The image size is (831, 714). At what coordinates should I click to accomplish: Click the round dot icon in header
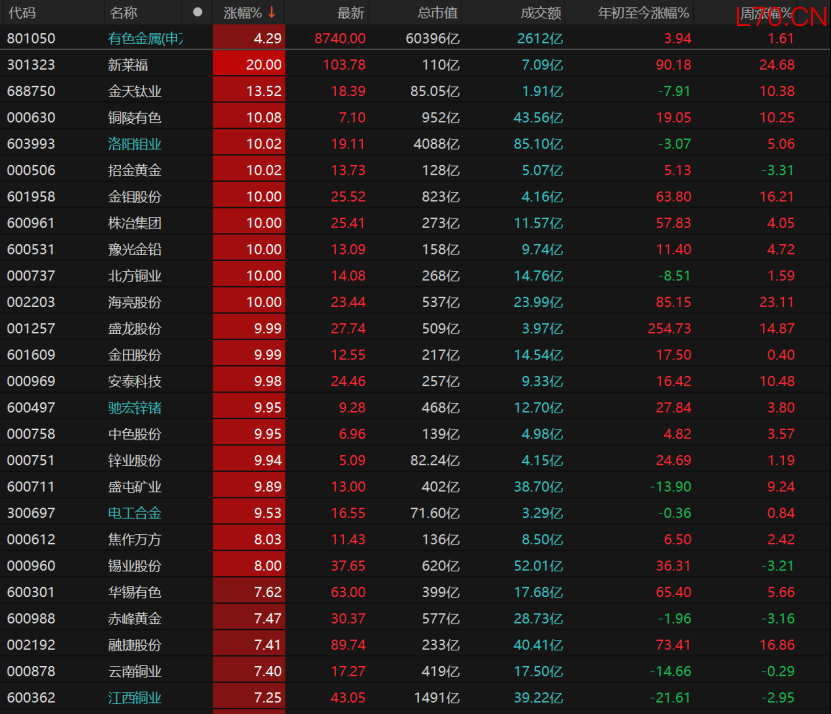tap(198, 12)
